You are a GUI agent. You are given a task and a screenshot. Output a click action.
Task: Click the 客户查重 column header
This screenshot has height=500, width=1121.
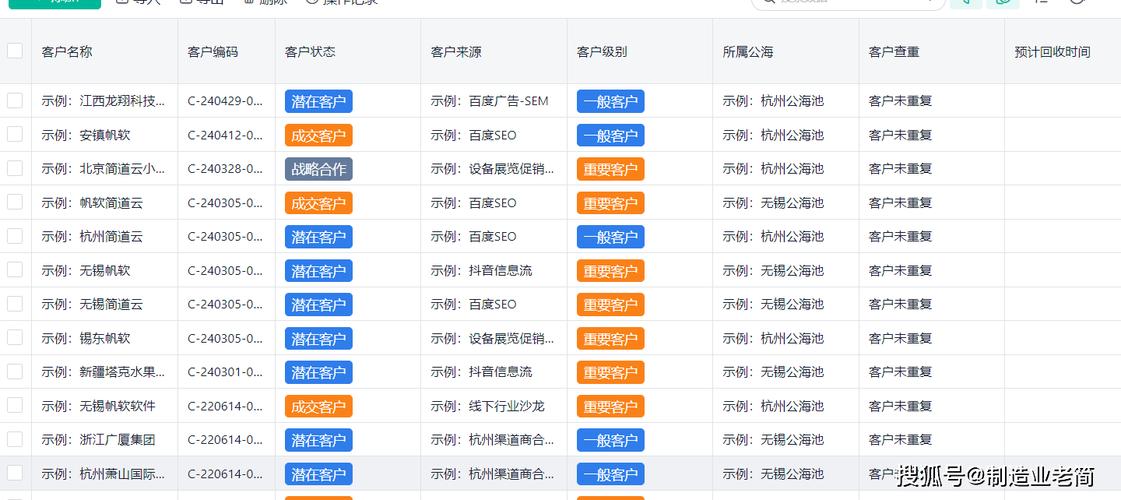[x=894, y=52]
